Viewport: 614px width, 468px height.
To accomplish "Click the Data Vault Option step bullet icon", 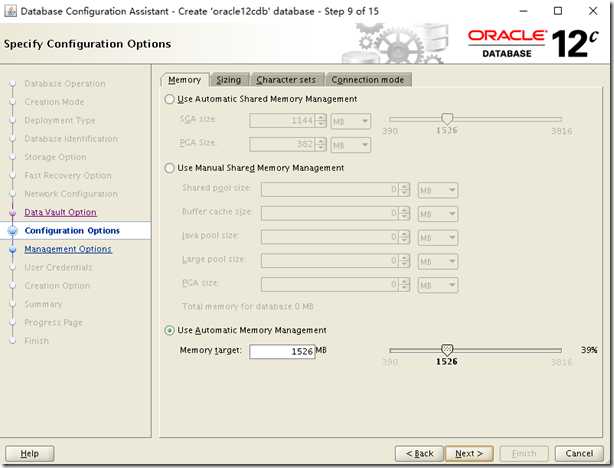I will (x=13, y=212).
